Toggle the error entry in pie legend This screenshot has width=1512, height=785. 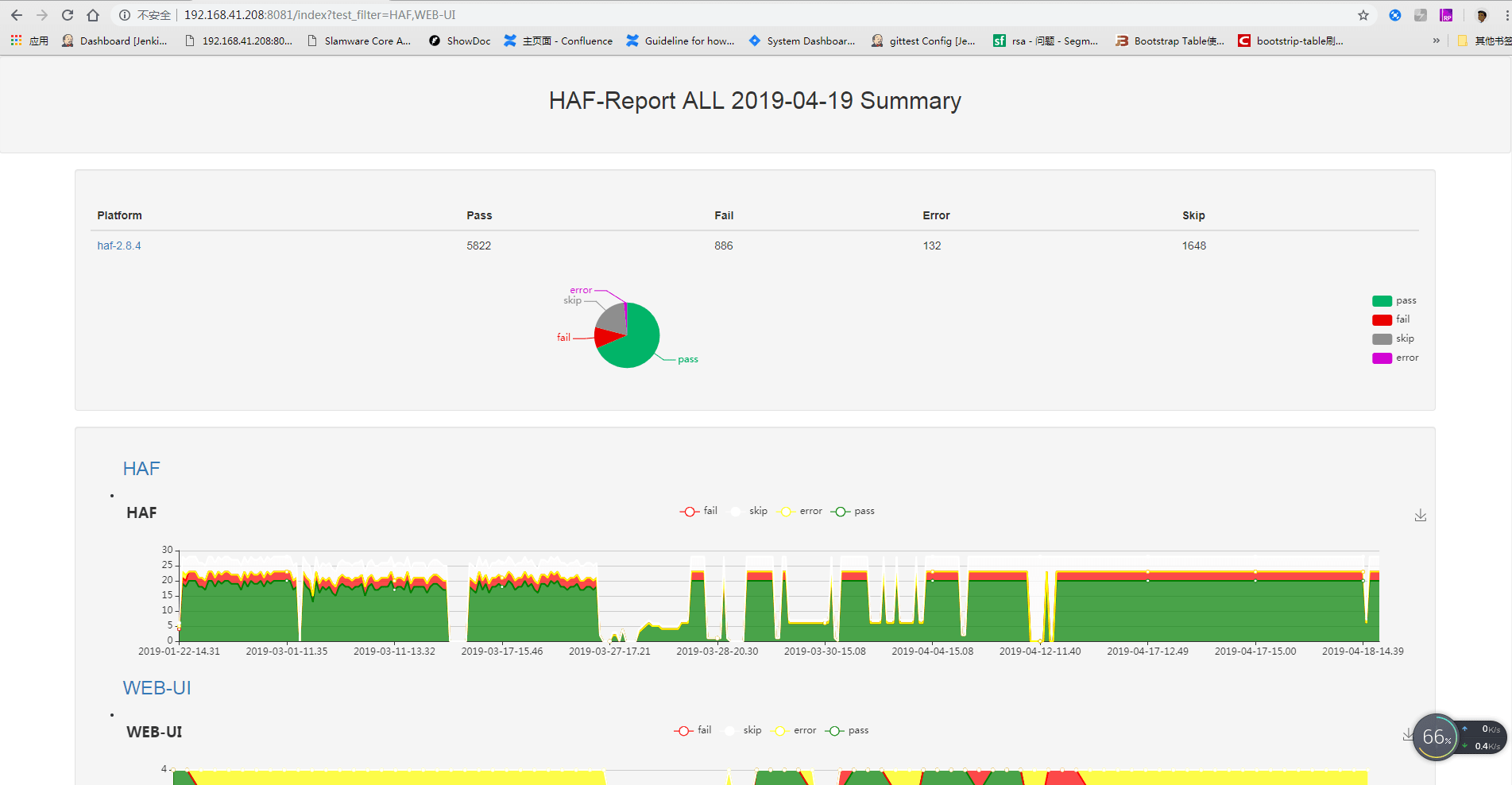click(1395, 358)
